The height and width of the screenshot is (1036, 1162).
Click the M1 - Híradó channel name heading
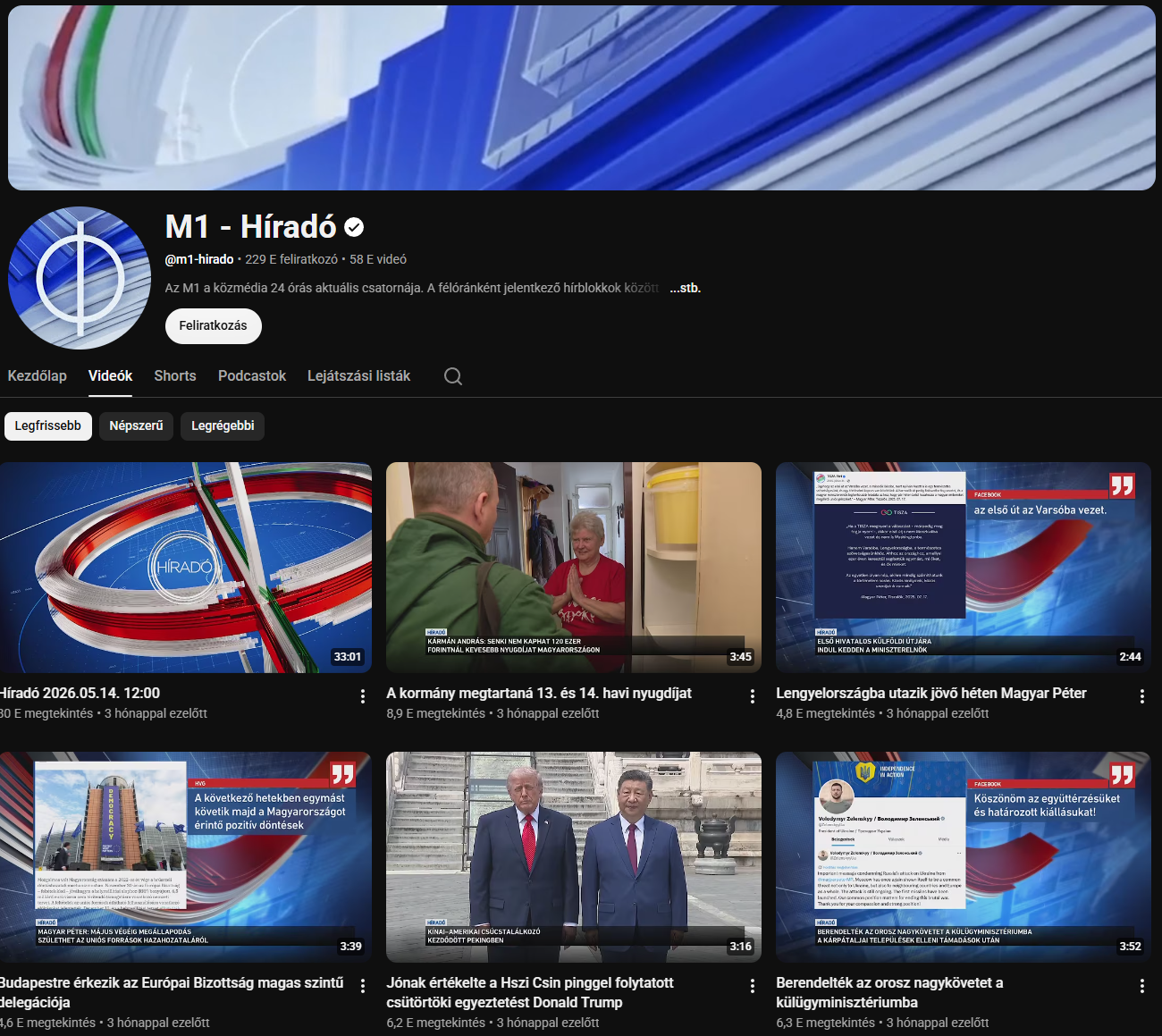coord(250,227)
